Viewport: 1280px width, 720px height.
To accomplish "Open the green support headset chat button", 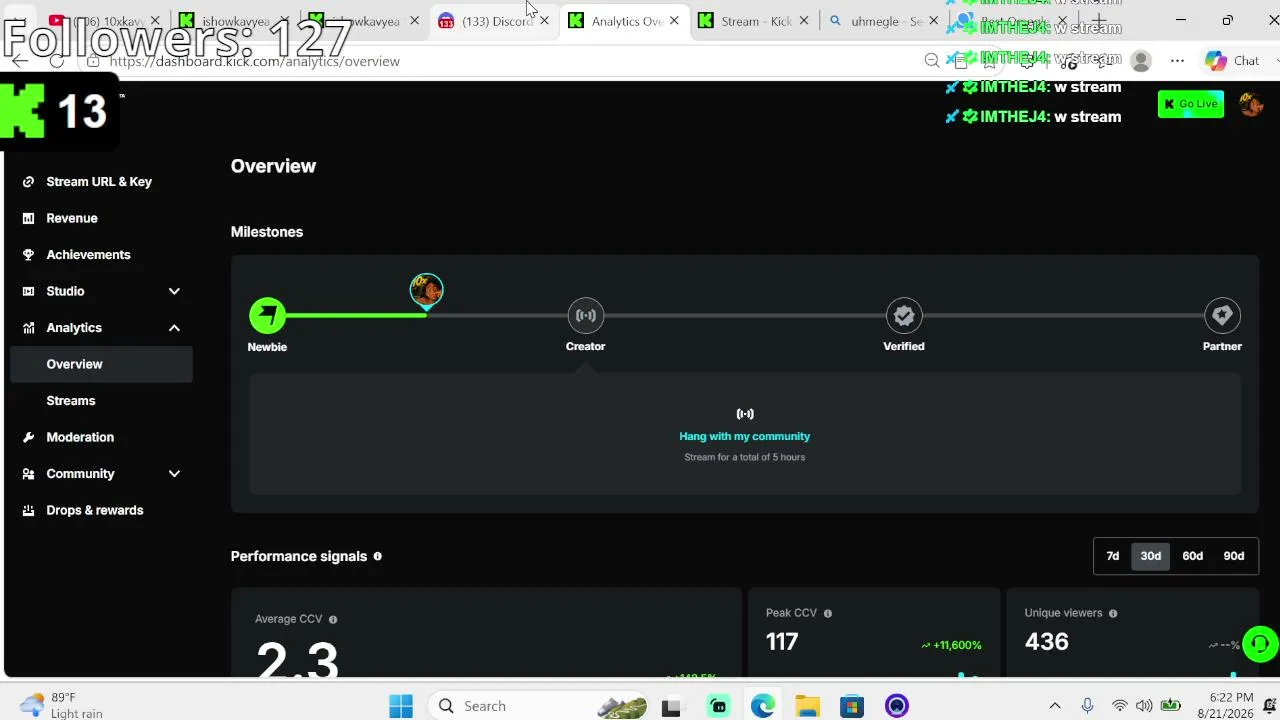I will tap(1260, 644).
